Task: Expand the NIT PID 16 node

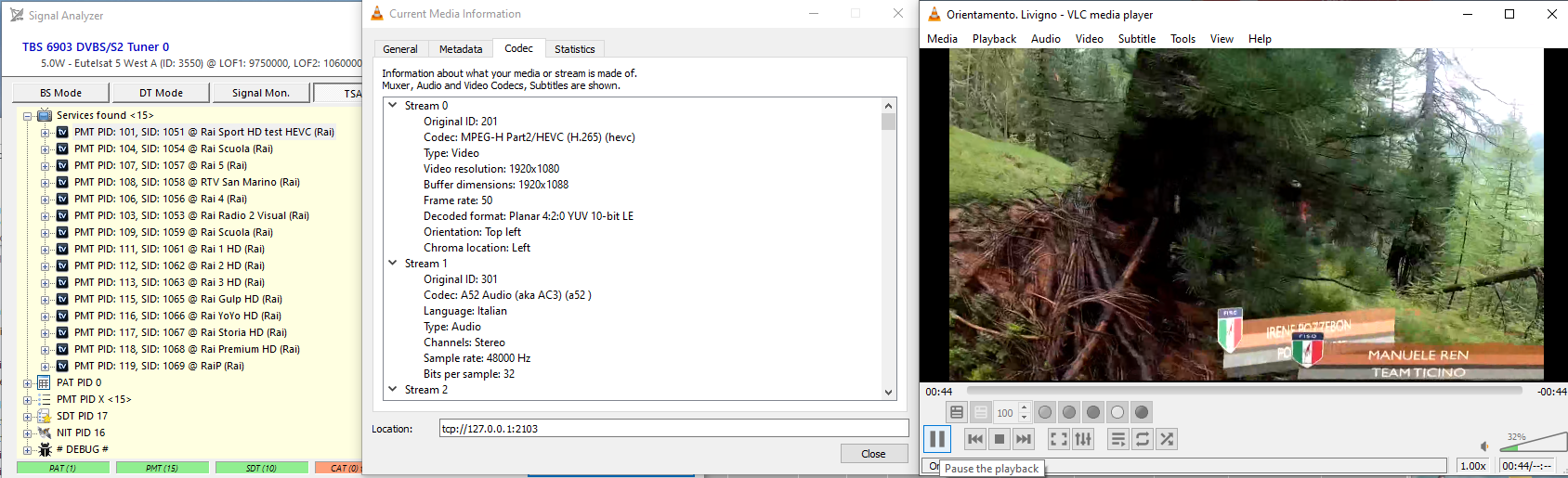Action: tap(28, 433)
